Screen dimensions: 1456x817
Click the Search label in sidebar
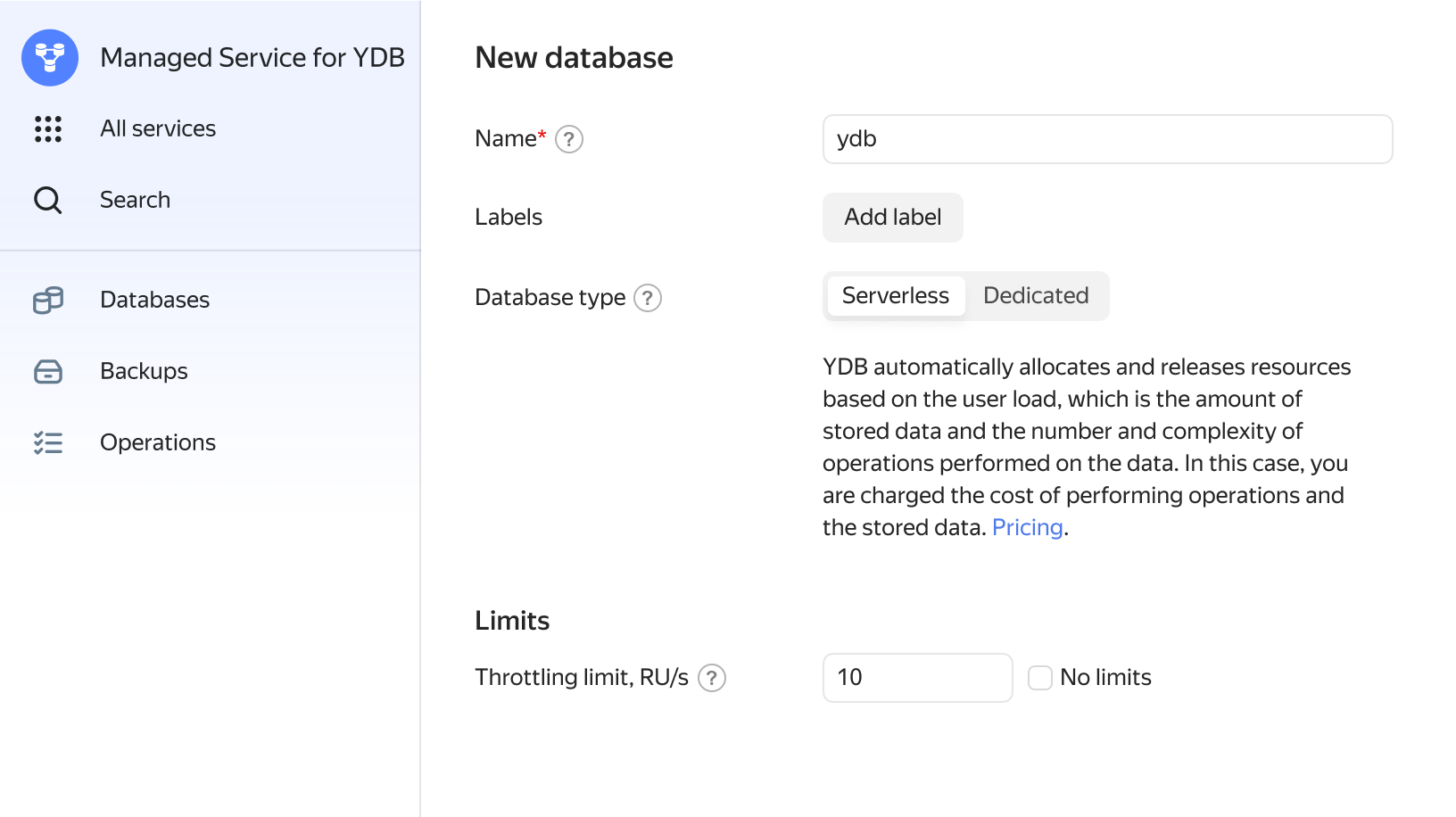point(135,200)
